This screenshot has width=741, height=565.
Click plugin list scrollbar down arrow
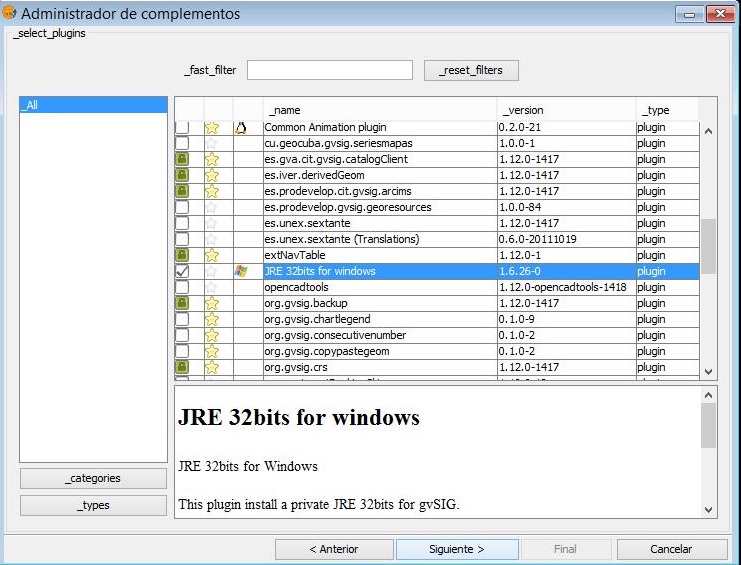click(708, 372)
